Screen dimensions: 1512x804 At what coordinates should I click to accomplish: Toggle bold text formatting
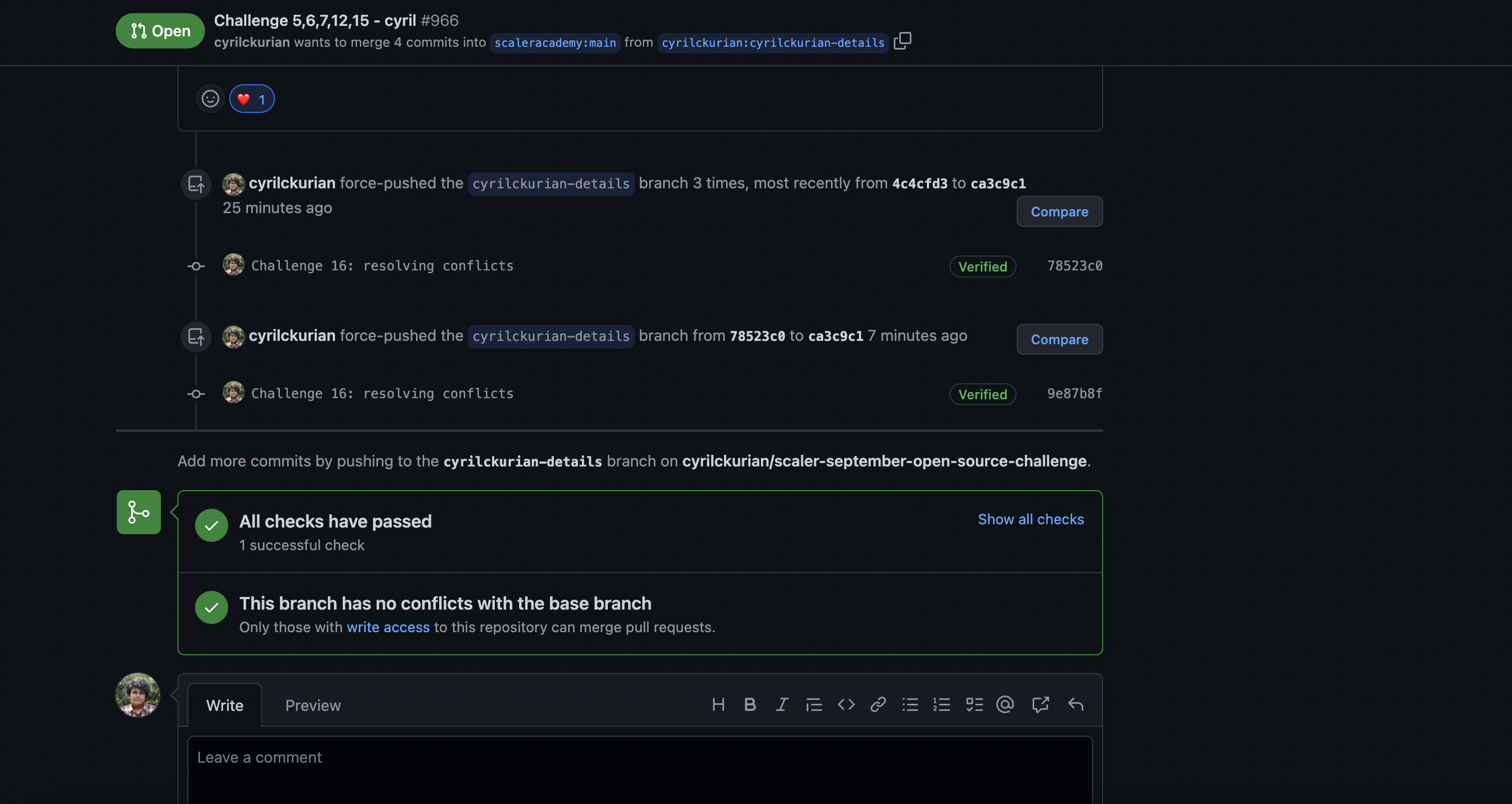(749, 704)
